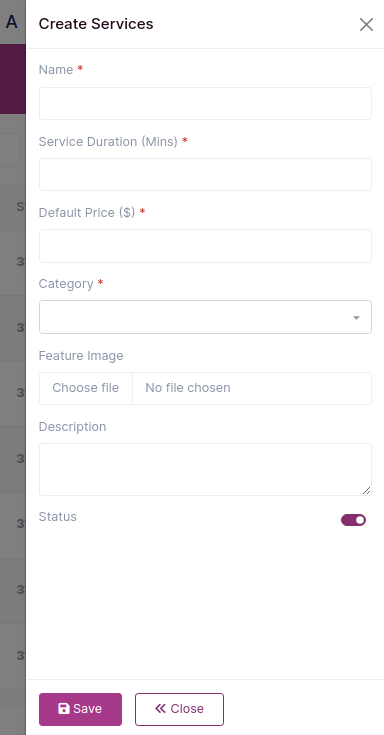Click the Description box resize handle
This screenshot has width=384, height=735.
click(367, 490)
